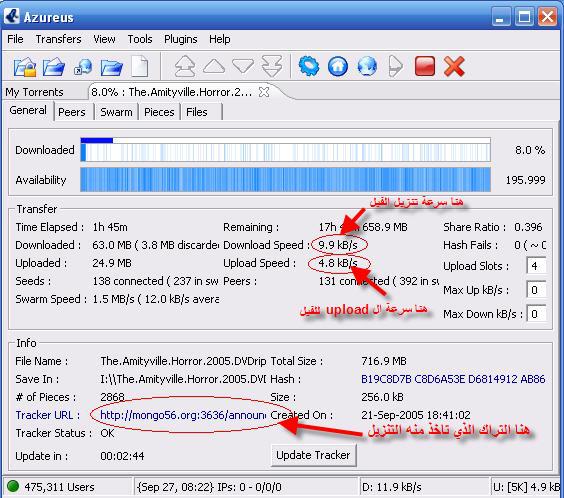Click the 9.9 kB/s download speed value
This screenshot has height=498, width=564.
[x=338, y=245]
